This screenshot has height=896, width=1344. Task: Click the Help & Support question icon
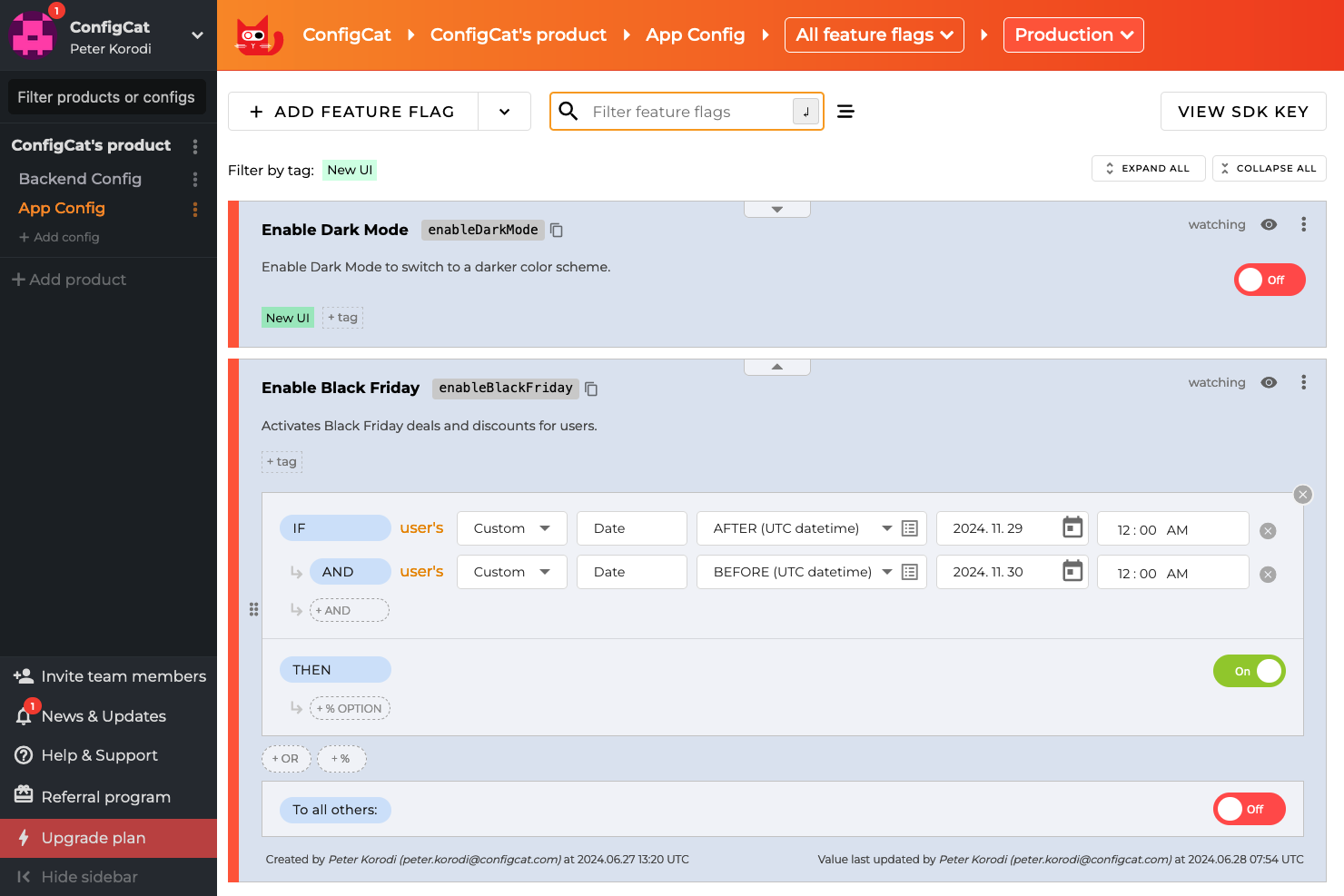coord(24,755)
